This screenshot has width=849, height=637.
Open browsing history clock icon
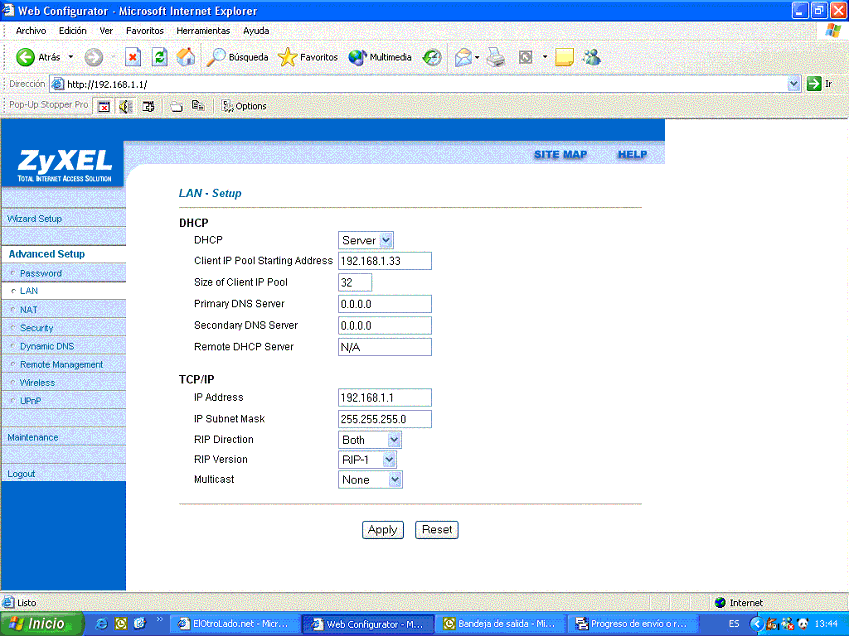432,57
